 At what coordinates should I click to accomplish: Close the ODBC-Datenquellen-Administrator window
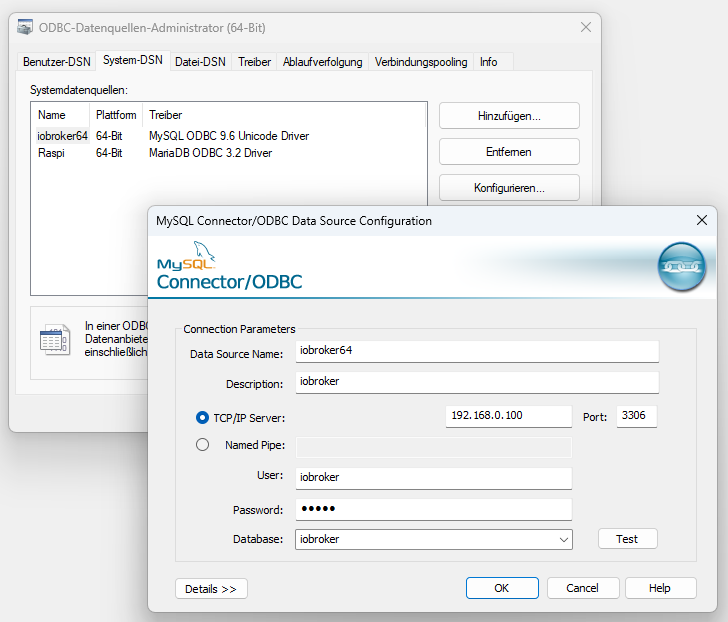point(586,27)
